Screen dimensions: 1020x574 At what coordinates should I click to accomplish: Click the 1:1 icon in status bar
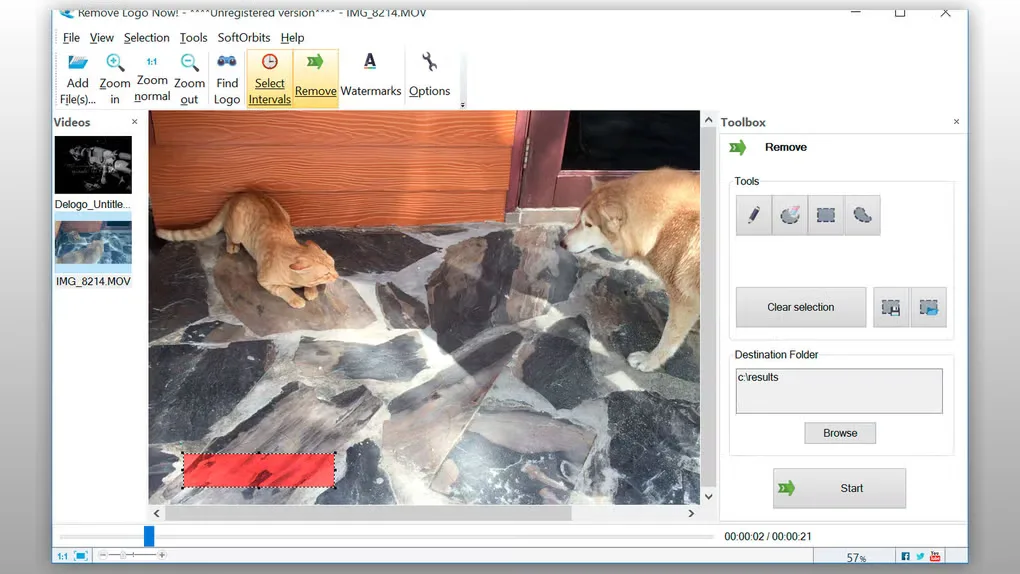pos(62,556)
